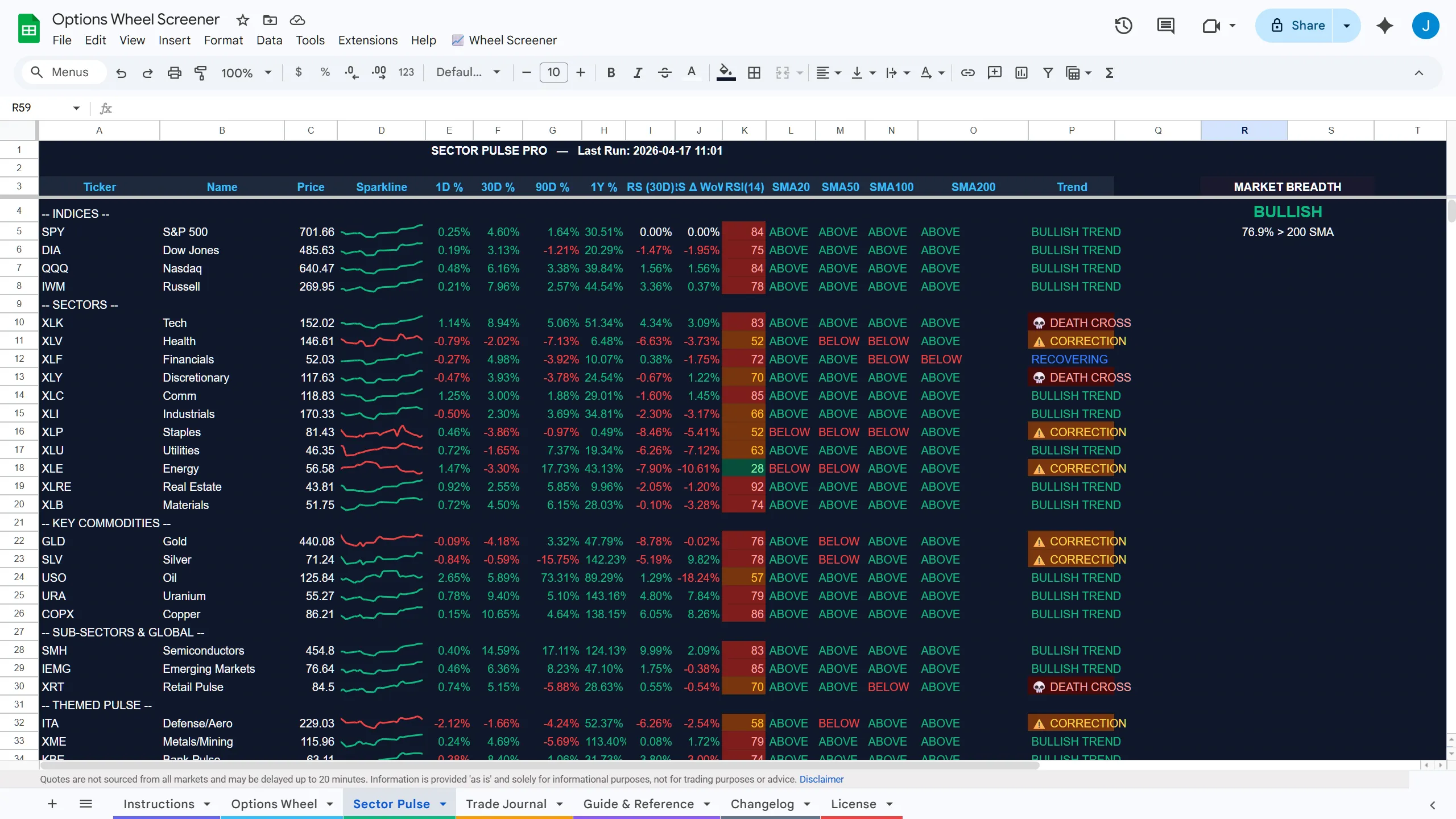
Task: Select the XLE ticker cell
Action: [100, 469]
